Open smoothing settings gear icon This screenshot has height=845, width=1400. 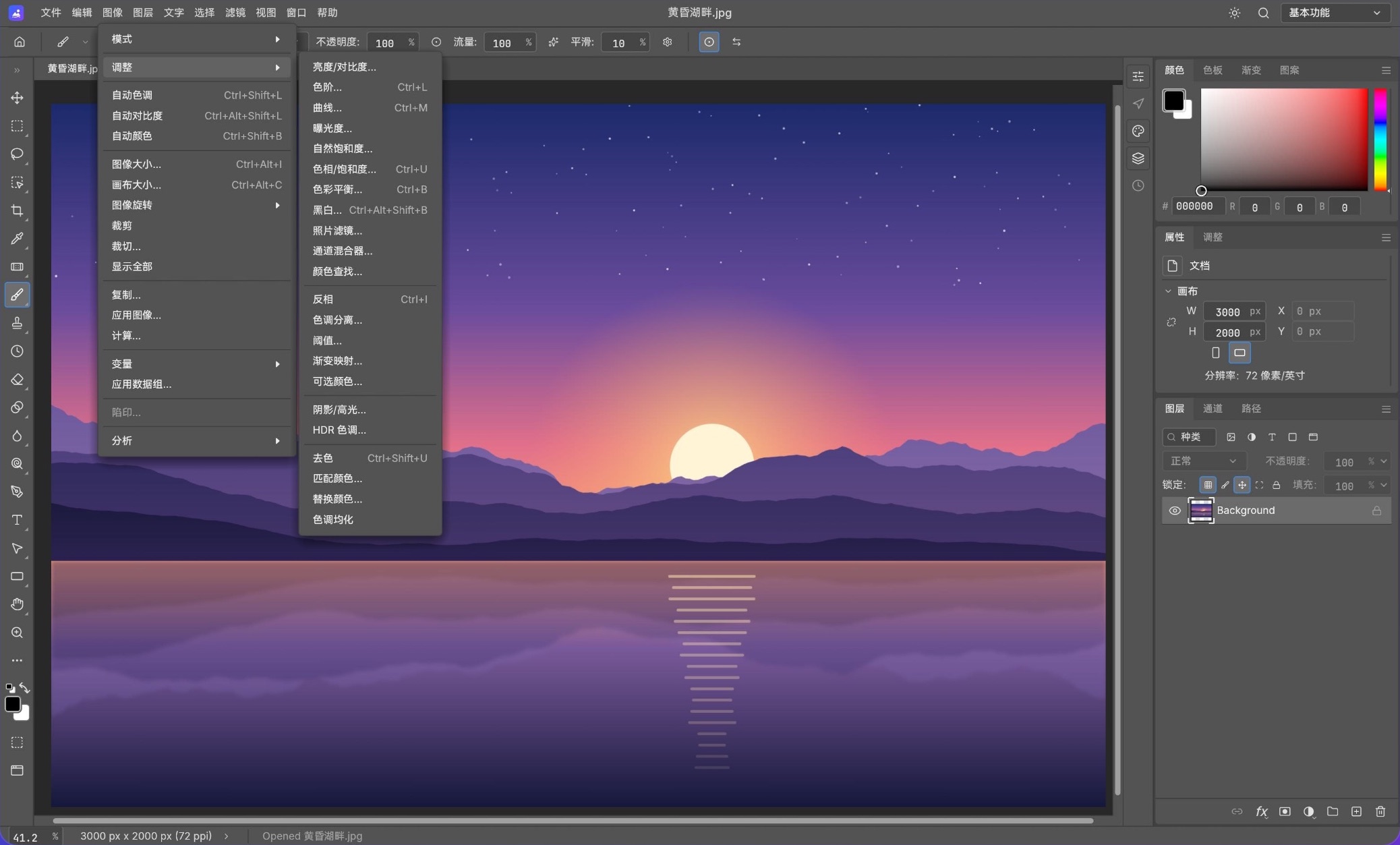point(668,42)
